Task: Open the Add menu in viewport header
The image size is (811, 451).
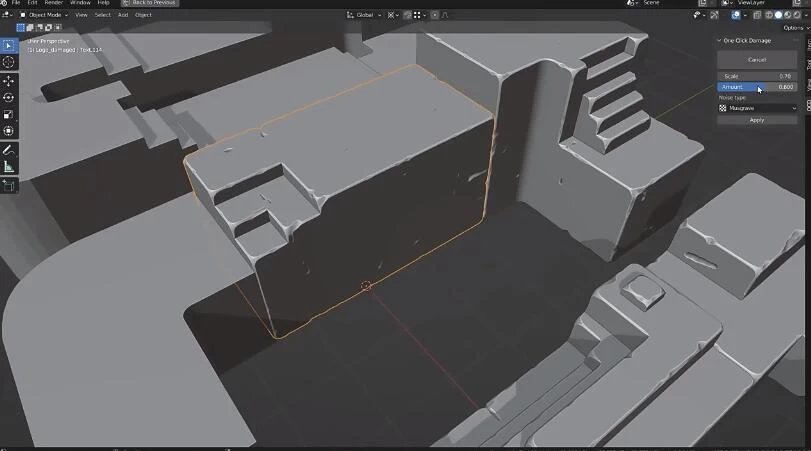Action: pyautogui.click(x=123, y=15)
